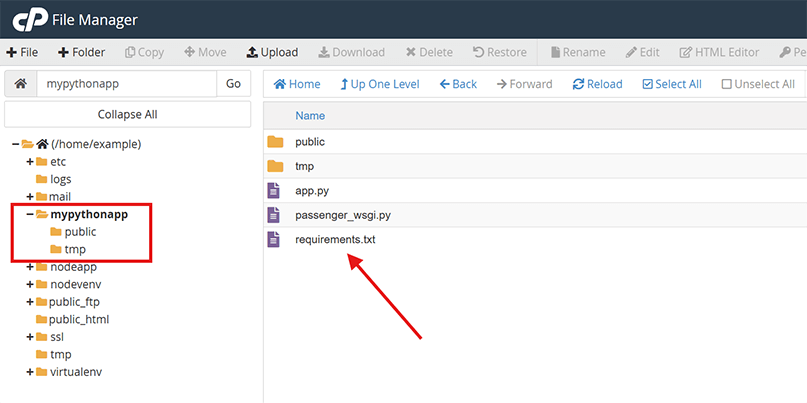Select the app.py file name
Viewport: 807px width, 403px height.
(x=312, y=191)
